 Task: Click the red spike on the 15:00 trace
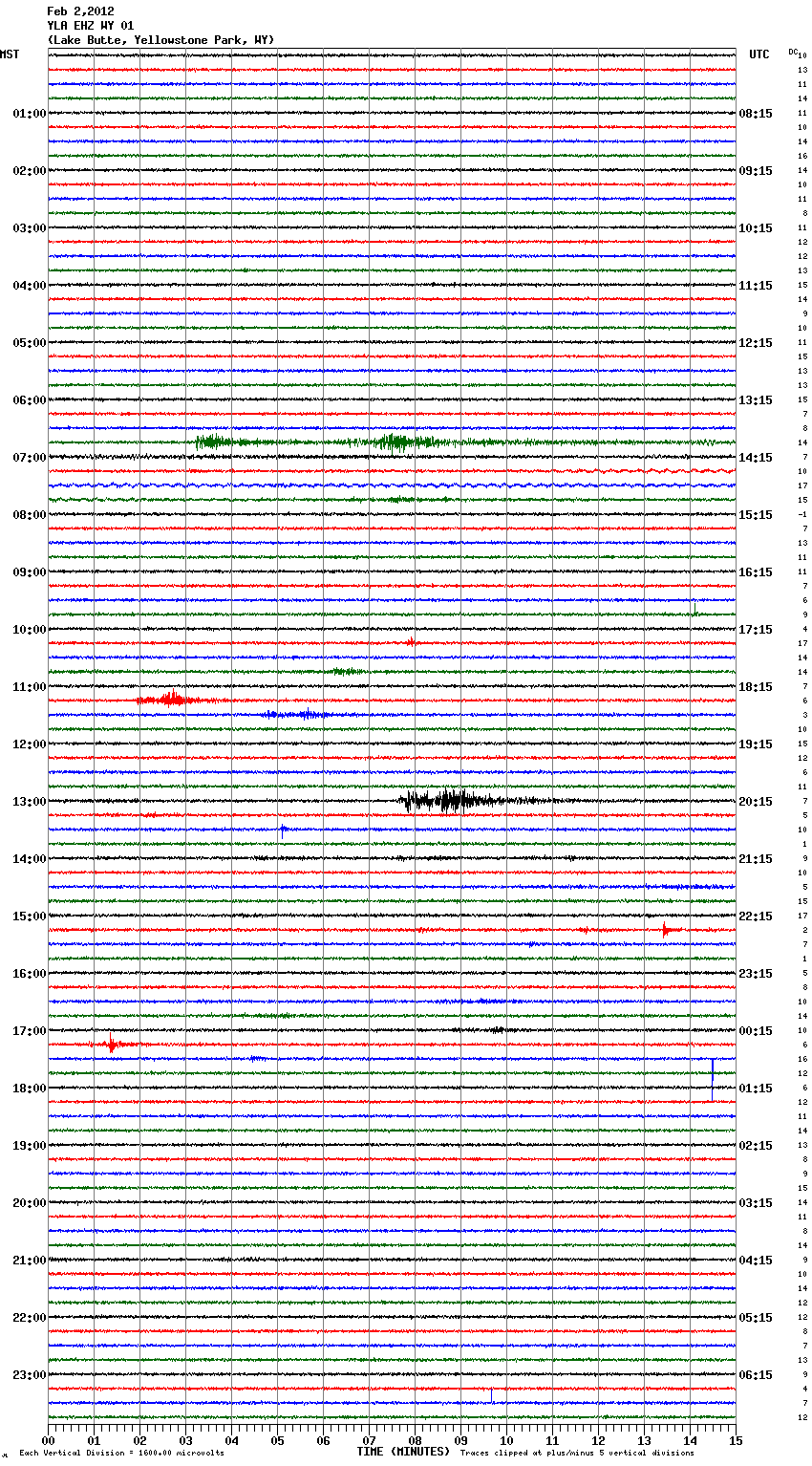tap(666, 930)
